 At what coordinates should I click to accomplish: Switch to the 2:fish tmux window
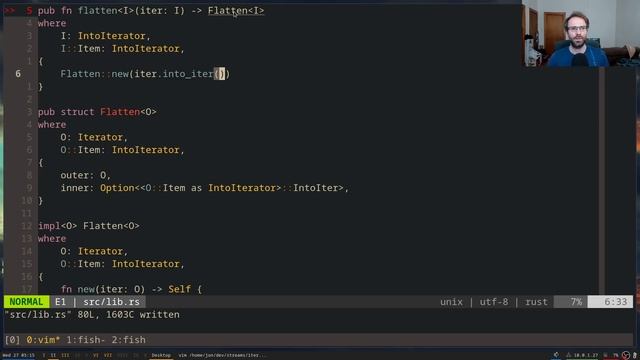[129, 340]
